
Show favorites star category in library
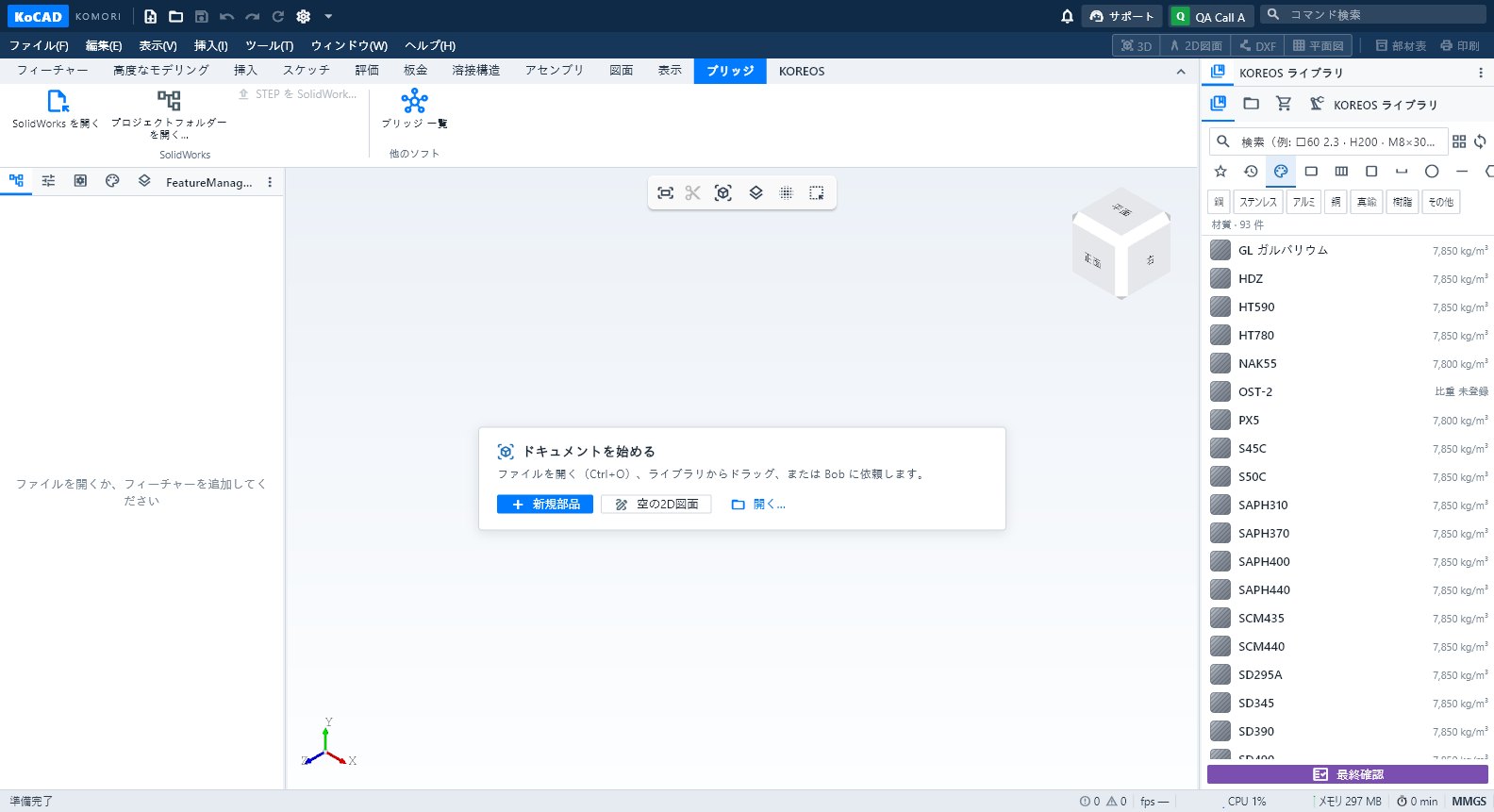[1220, 171]
